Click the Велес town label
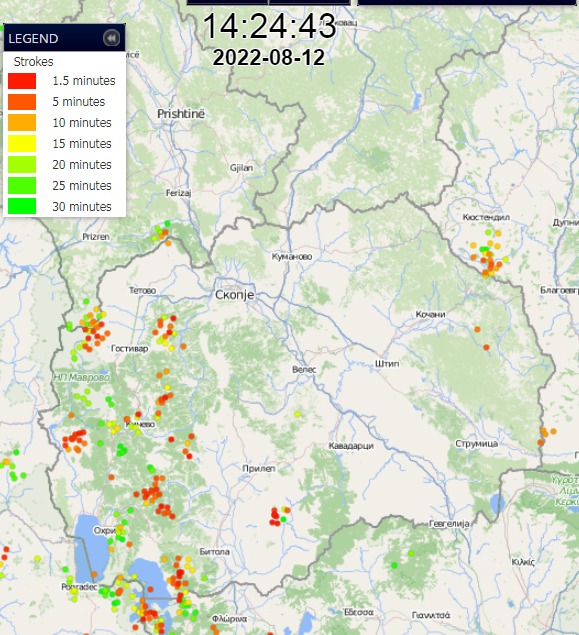Screen dimensions: 579x635 coord(304,369)
